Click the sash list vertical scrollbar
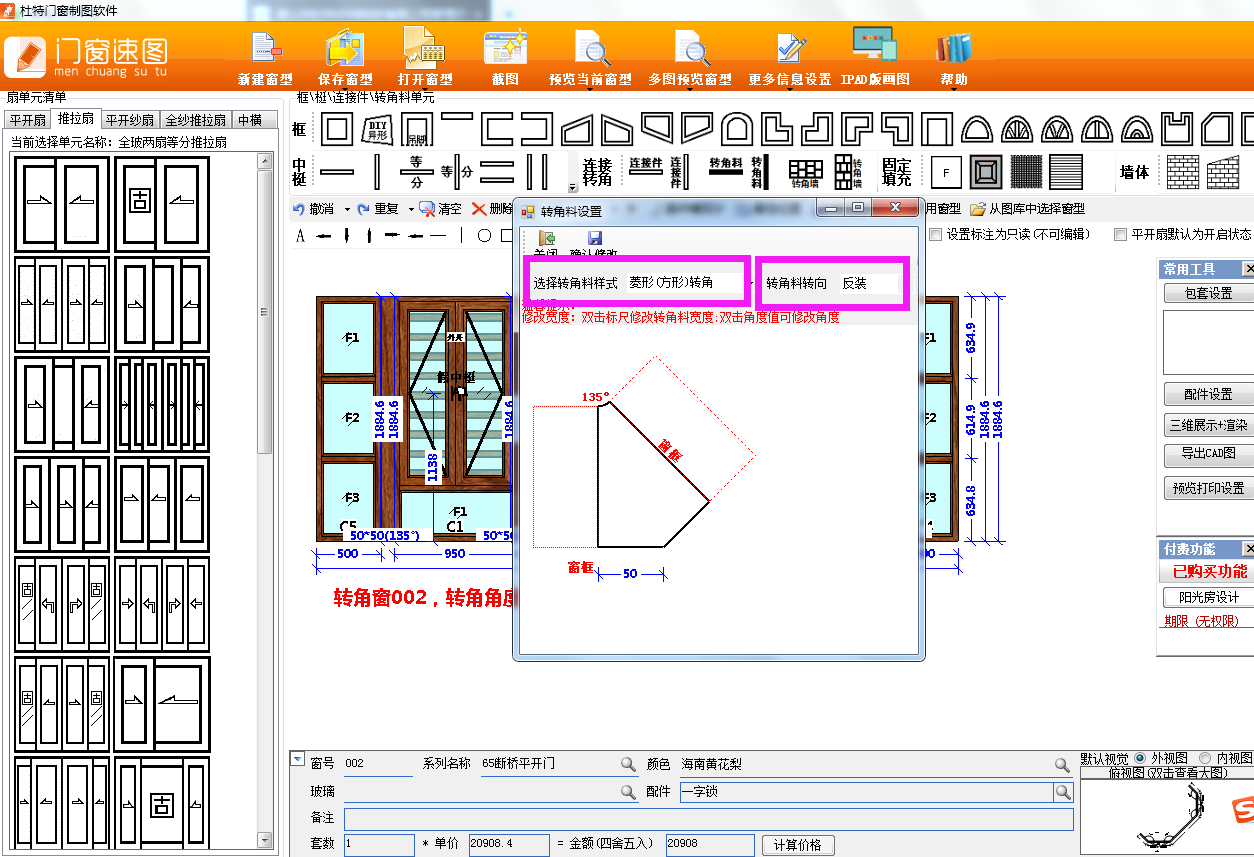1254x857 pixels. point(265,500)
